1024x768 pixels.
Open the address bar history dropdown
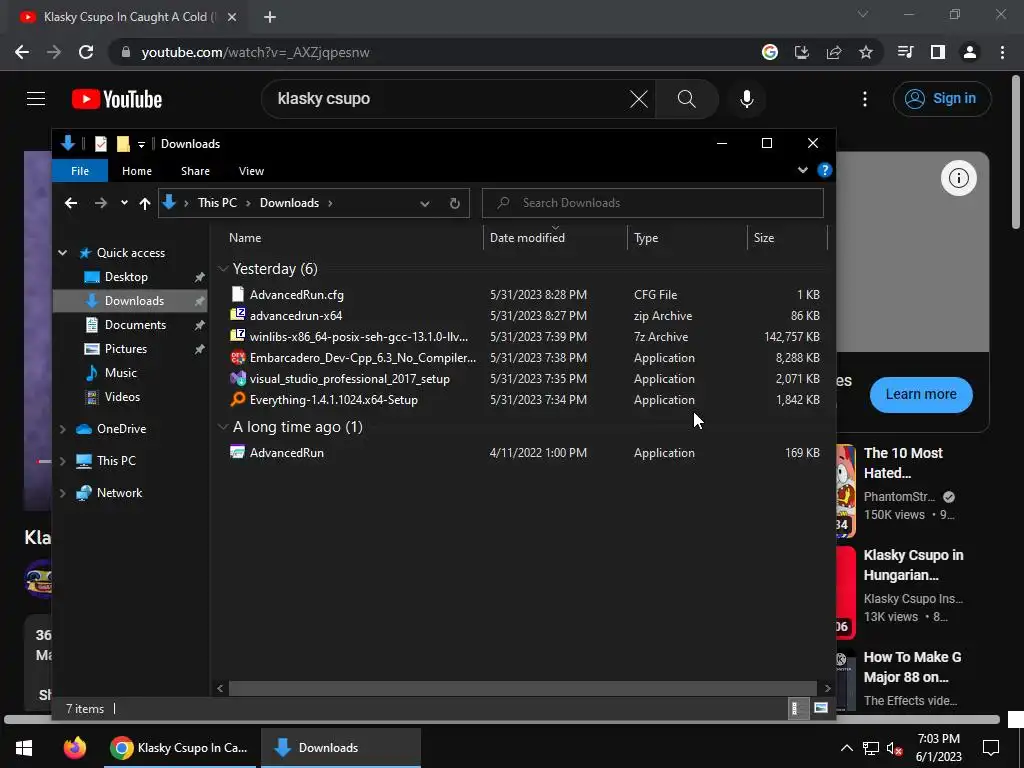coord(424,203)
